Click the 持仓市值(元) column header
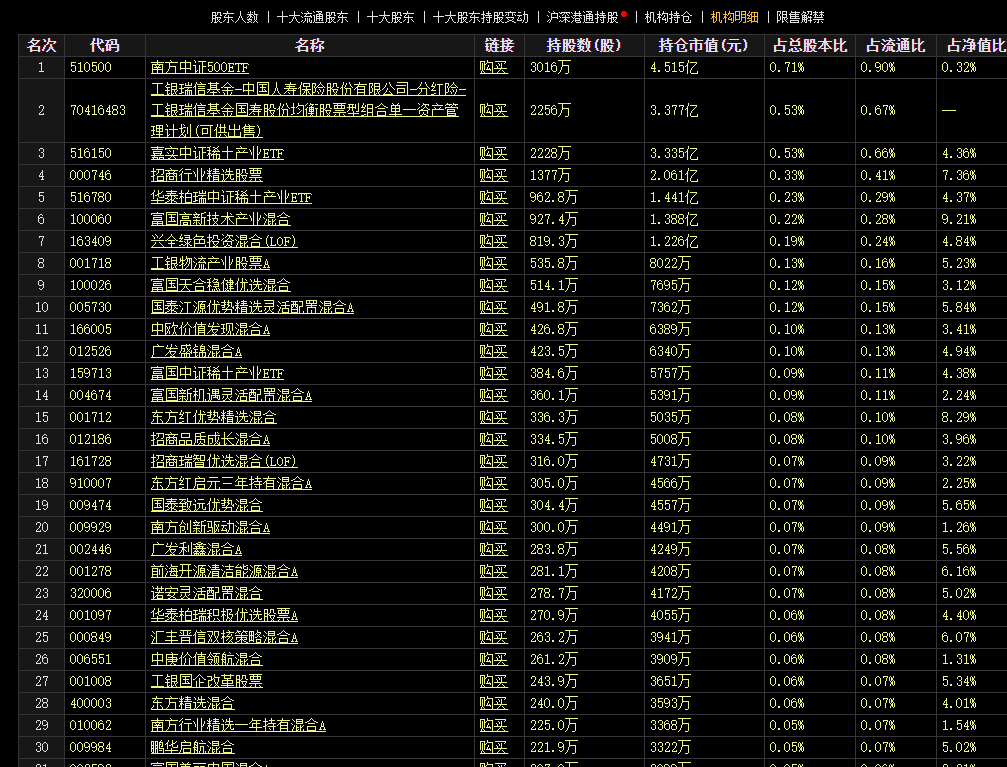This screenshot has height=767, width=1007. pos(704,46)
